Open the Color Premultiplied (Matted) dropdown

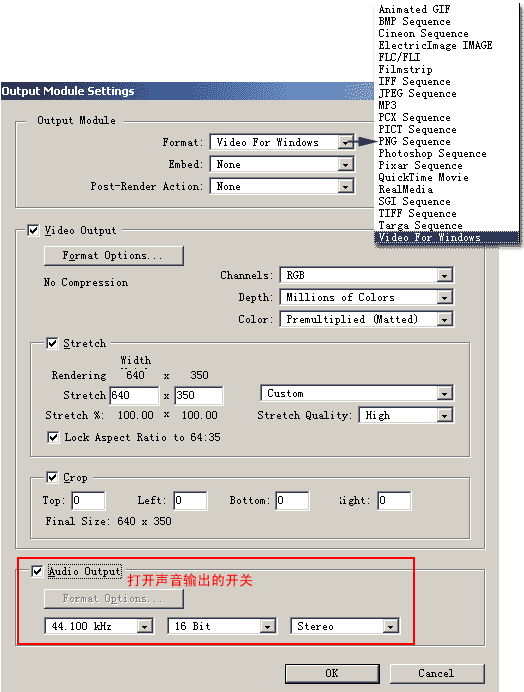[366, 319]
